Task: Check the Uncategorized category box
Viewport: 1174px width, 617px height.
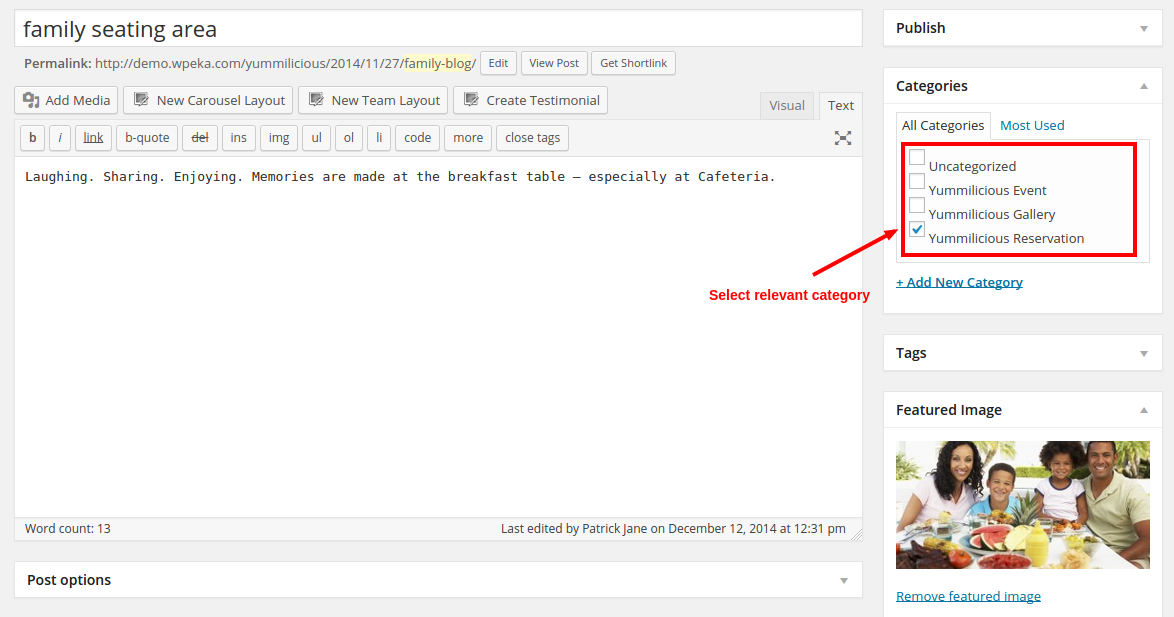Action: [x=917, y=158]
